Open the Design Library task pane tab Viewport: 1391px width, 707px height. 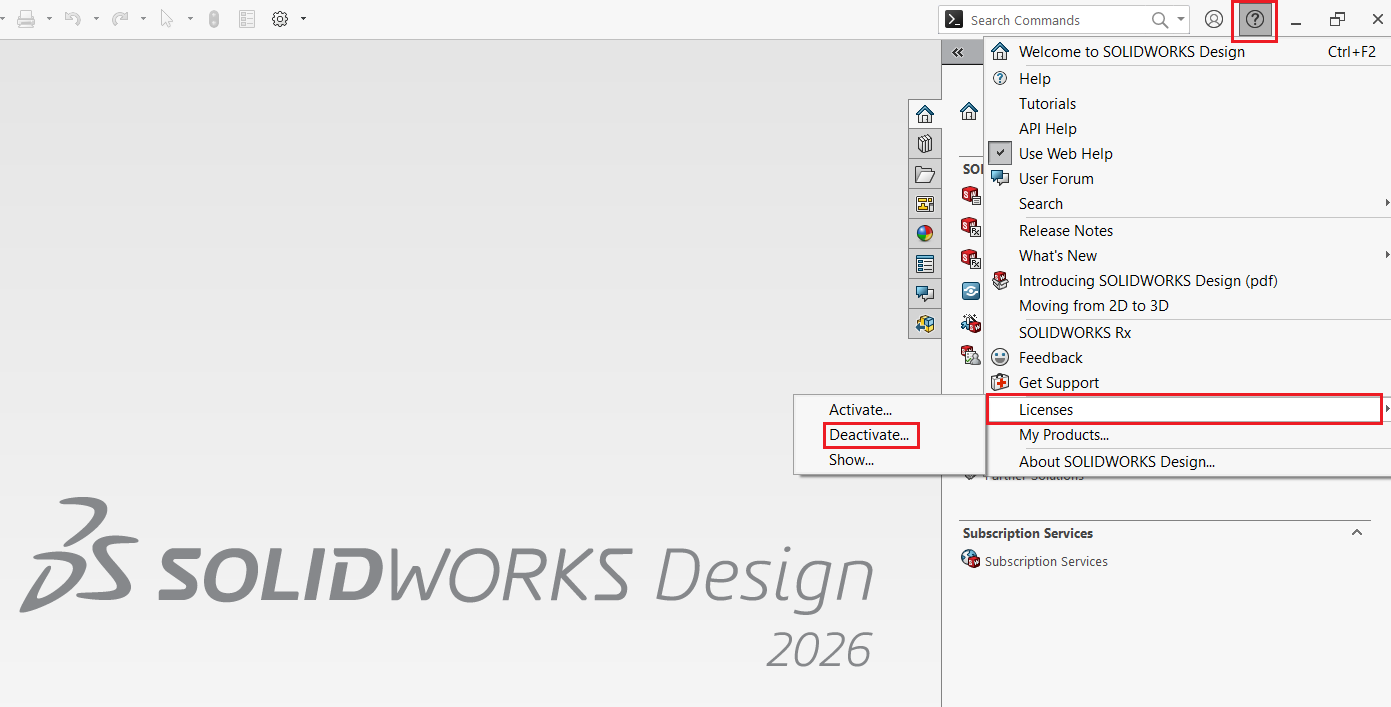coord(925,145)
